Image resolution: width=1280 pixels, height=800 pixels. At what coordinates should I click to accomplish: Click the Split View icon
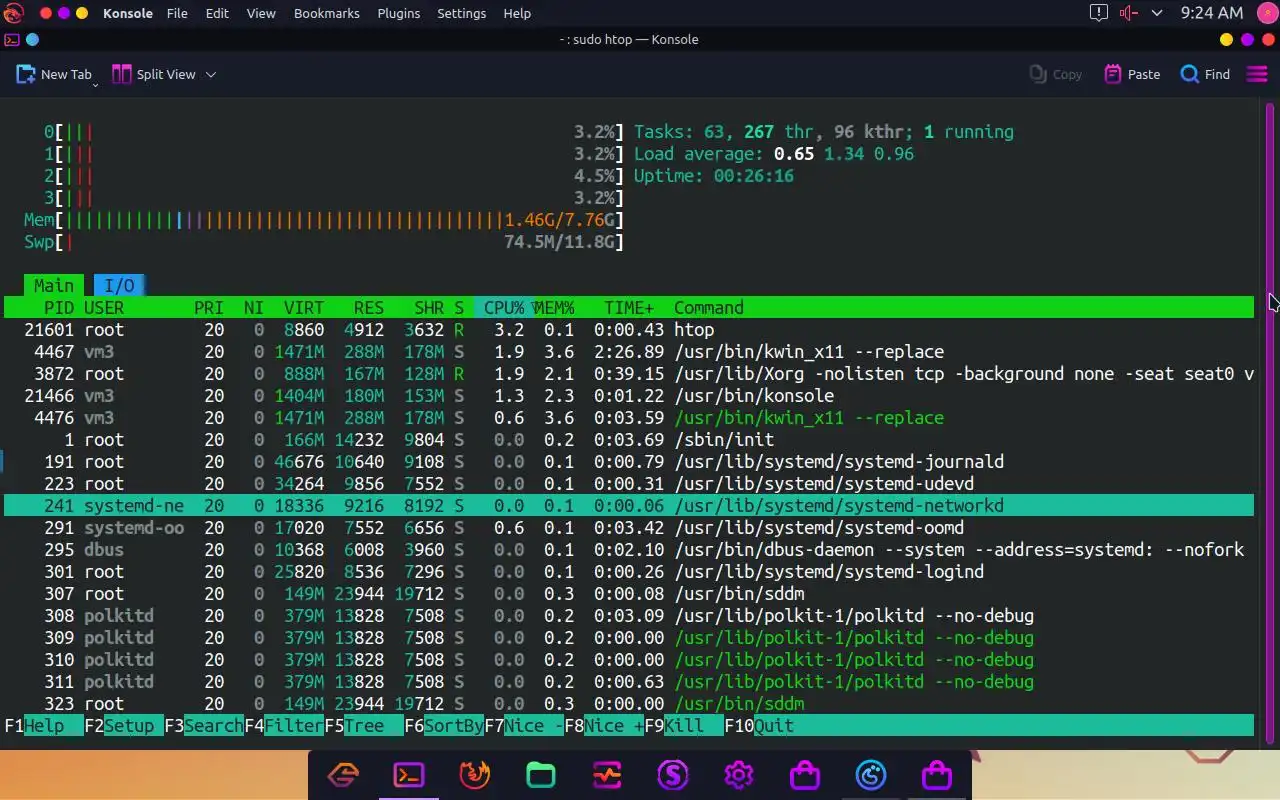coord(122,74)
